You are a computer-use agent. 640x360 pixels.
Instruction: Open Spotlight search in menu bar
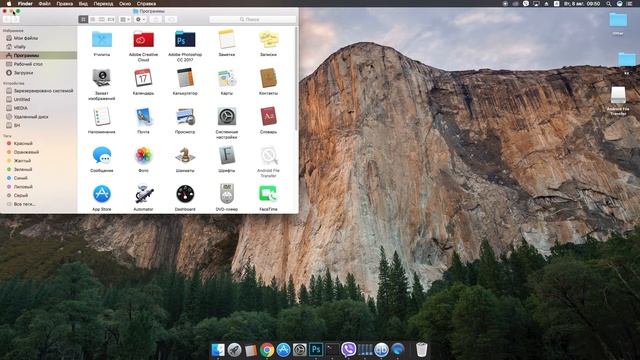(x=609, y=3)
